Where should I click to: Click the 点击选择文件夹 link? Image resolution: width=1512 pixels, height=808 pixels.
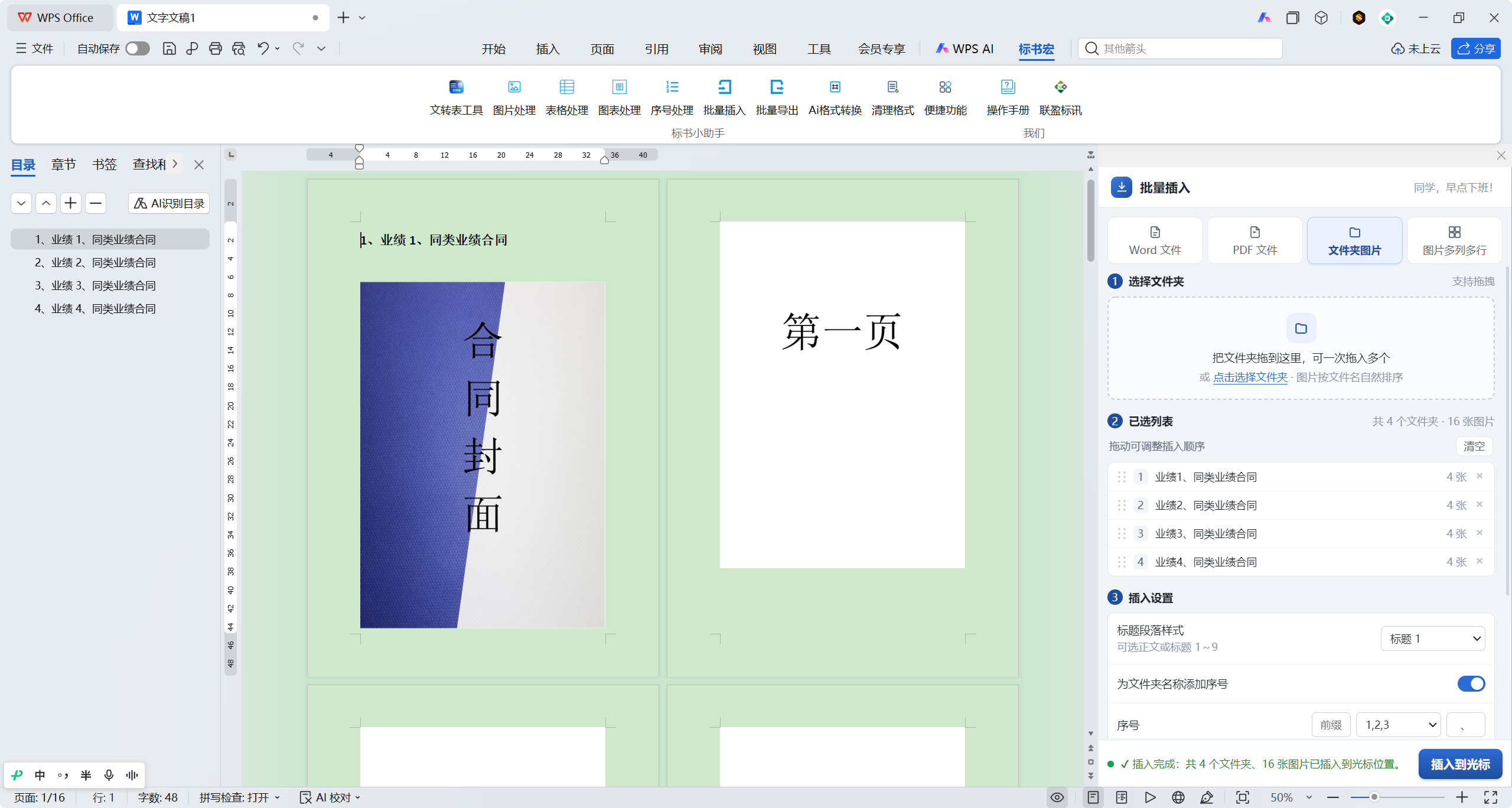1250,377
